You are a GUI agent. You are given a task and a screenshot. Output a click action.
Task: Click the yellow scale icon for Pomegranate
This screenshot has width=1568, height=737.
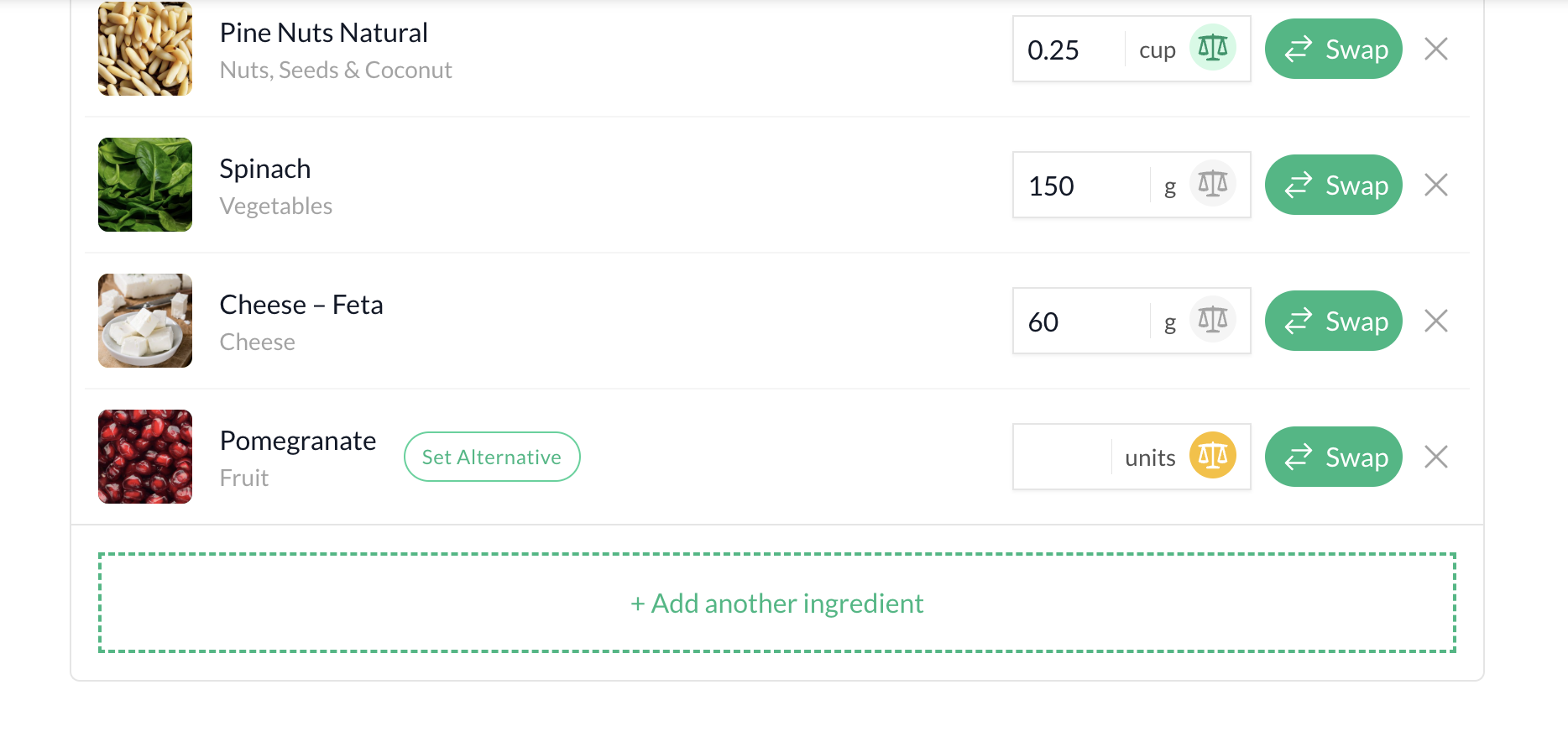[x=1212, y=456]
